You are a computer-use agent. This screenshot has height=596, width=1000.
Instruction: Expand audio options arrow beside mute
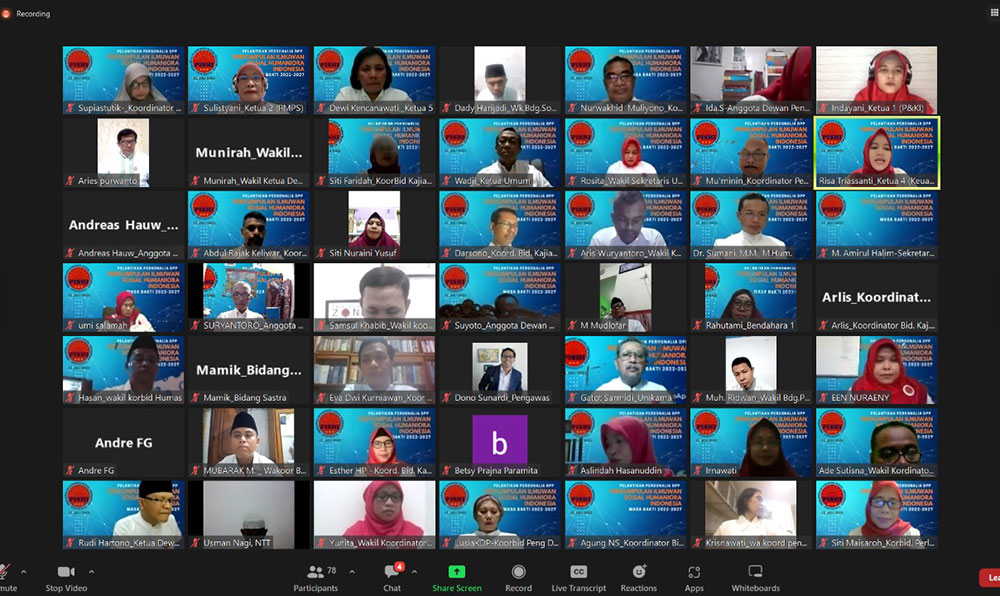click(x=24, y=572)
